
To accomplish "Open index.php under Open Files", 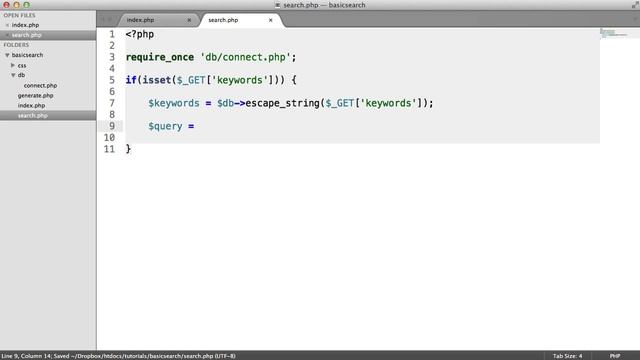I will [x=25, y=25].
